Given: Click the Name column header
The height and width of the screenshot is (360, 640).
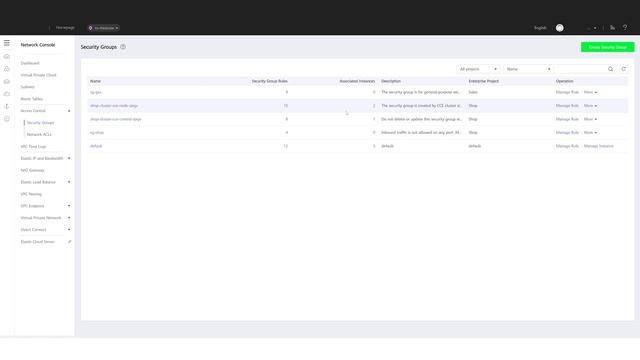Looking at the screenshot, I should 95,81.
